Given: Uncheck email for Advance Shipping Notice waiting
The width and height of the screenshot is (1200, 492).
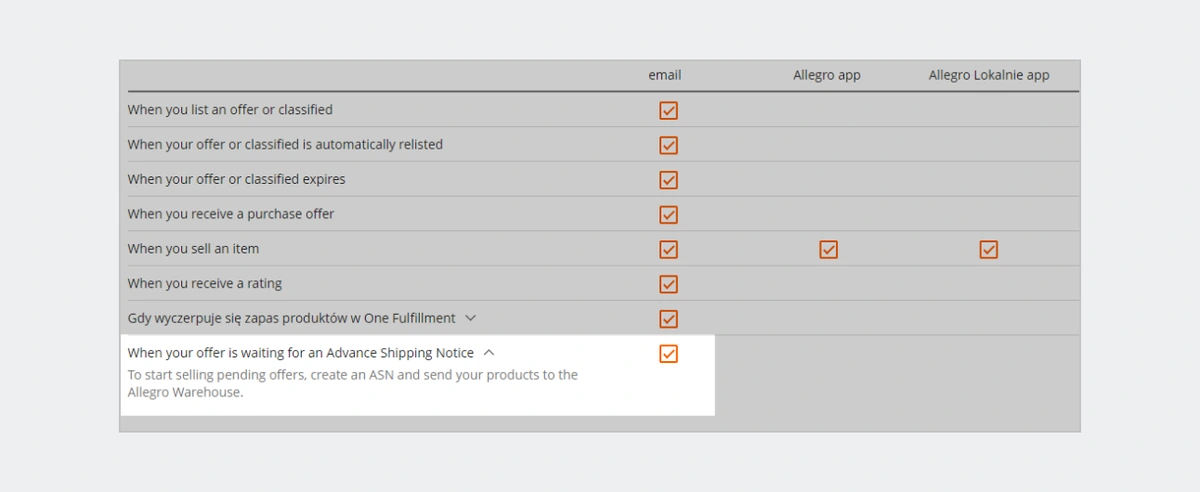Looking at the screenshot, I should 669,353.
